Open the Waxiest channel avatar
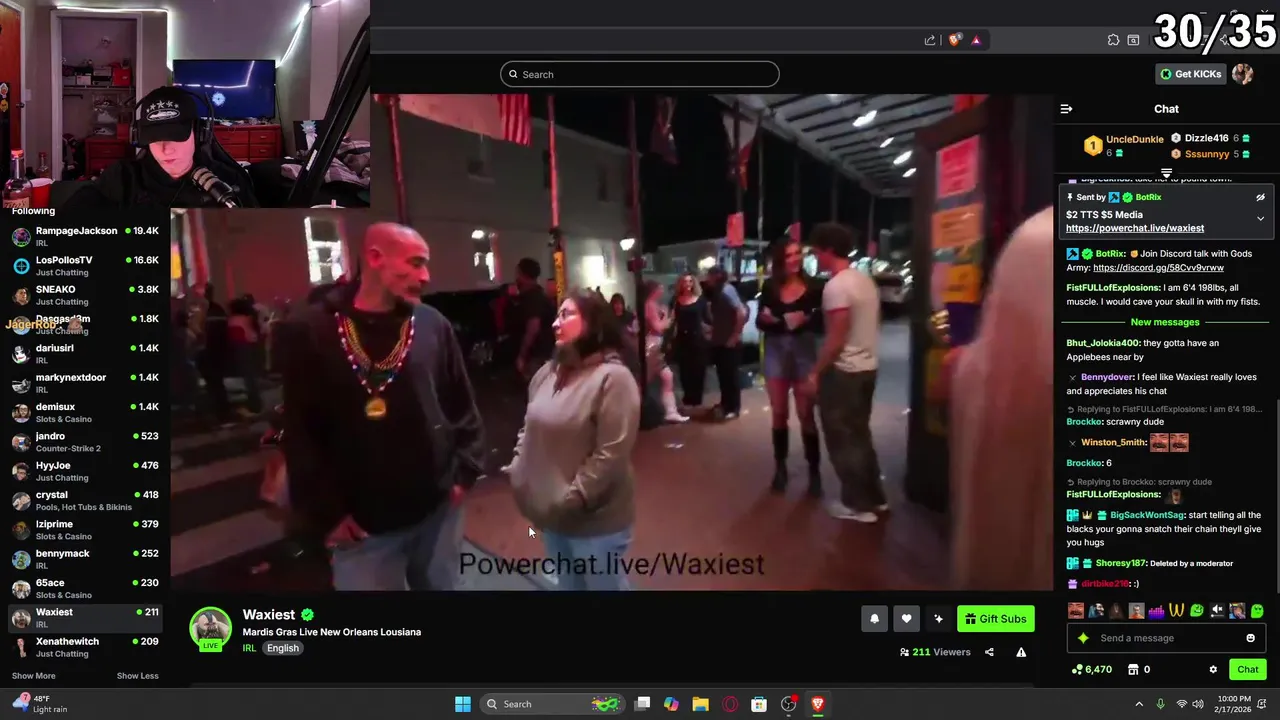The width and height of the screenshot is (1280, 720). 211,628
